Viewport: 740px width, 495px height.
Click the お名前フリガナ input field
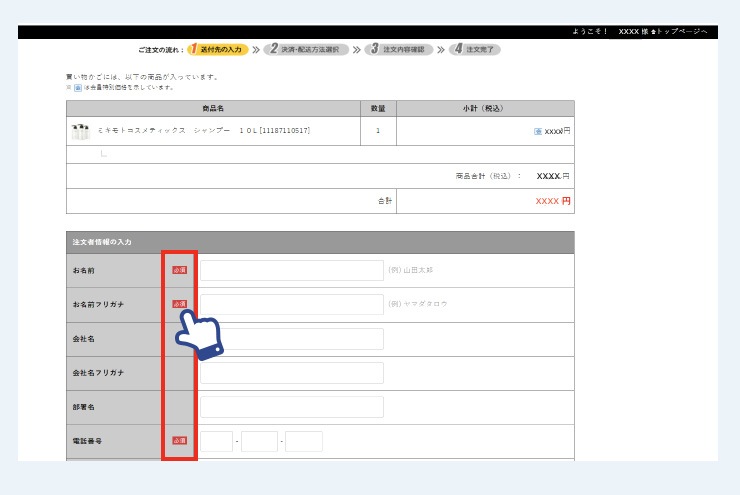click(291, 304)
